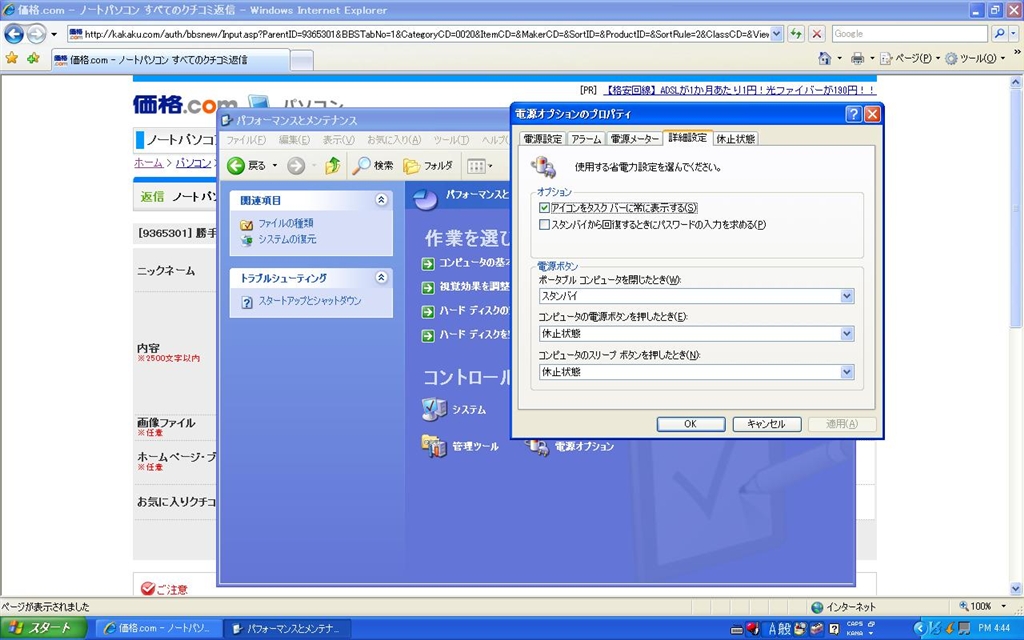The height and width of the screenshot is (640, 1024).
Task: Open the blank new tab button in IE
Action: coord(301,60)
